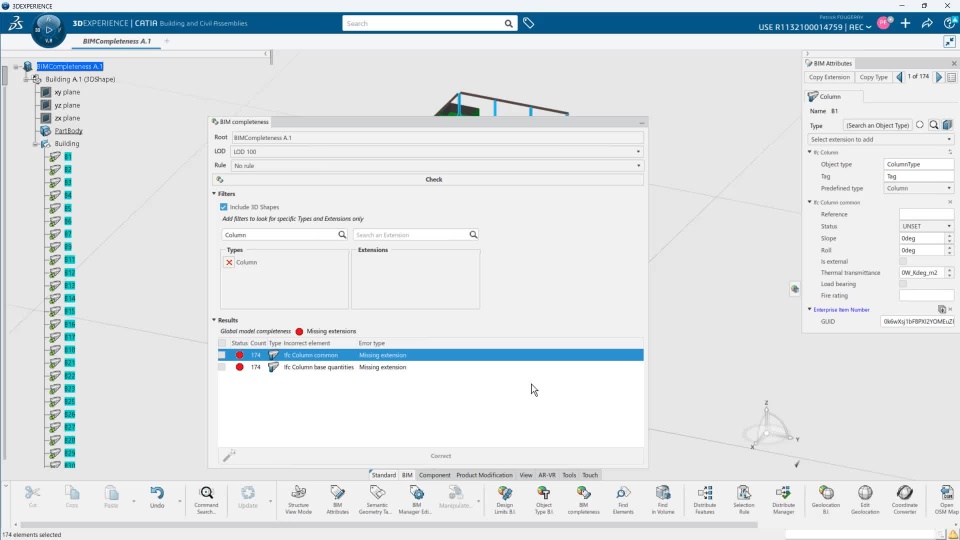Open the Rule dropdown showing No rule

pos(437,165)
